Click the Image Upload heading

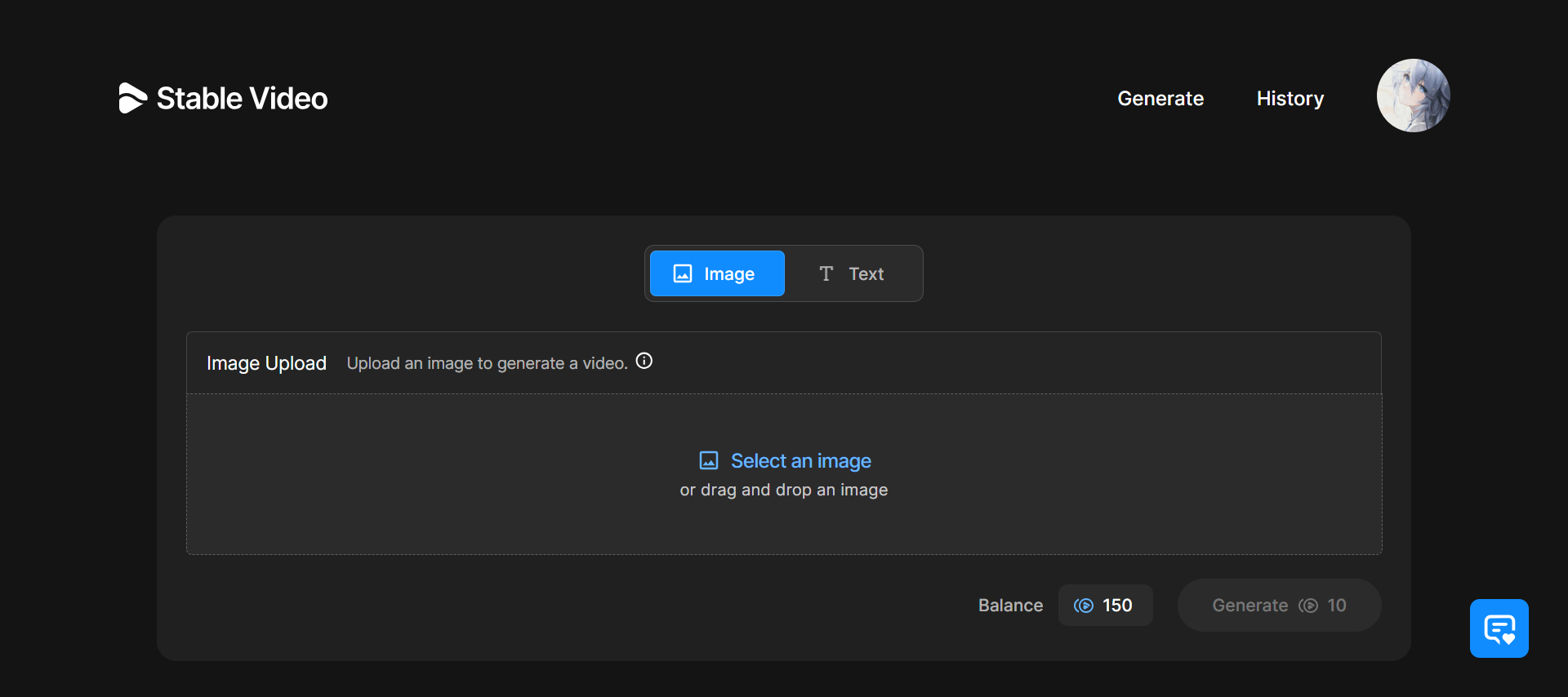click(266, 363)
